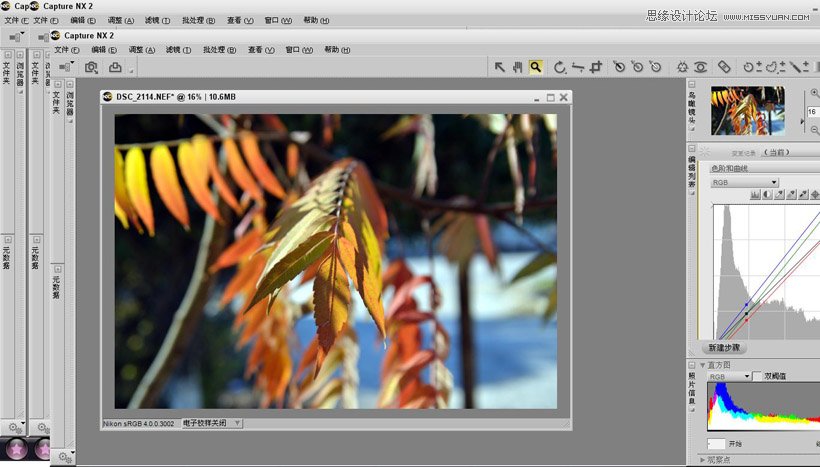
Task: Select the direct selection arrow tool
Action: (499, 67)
